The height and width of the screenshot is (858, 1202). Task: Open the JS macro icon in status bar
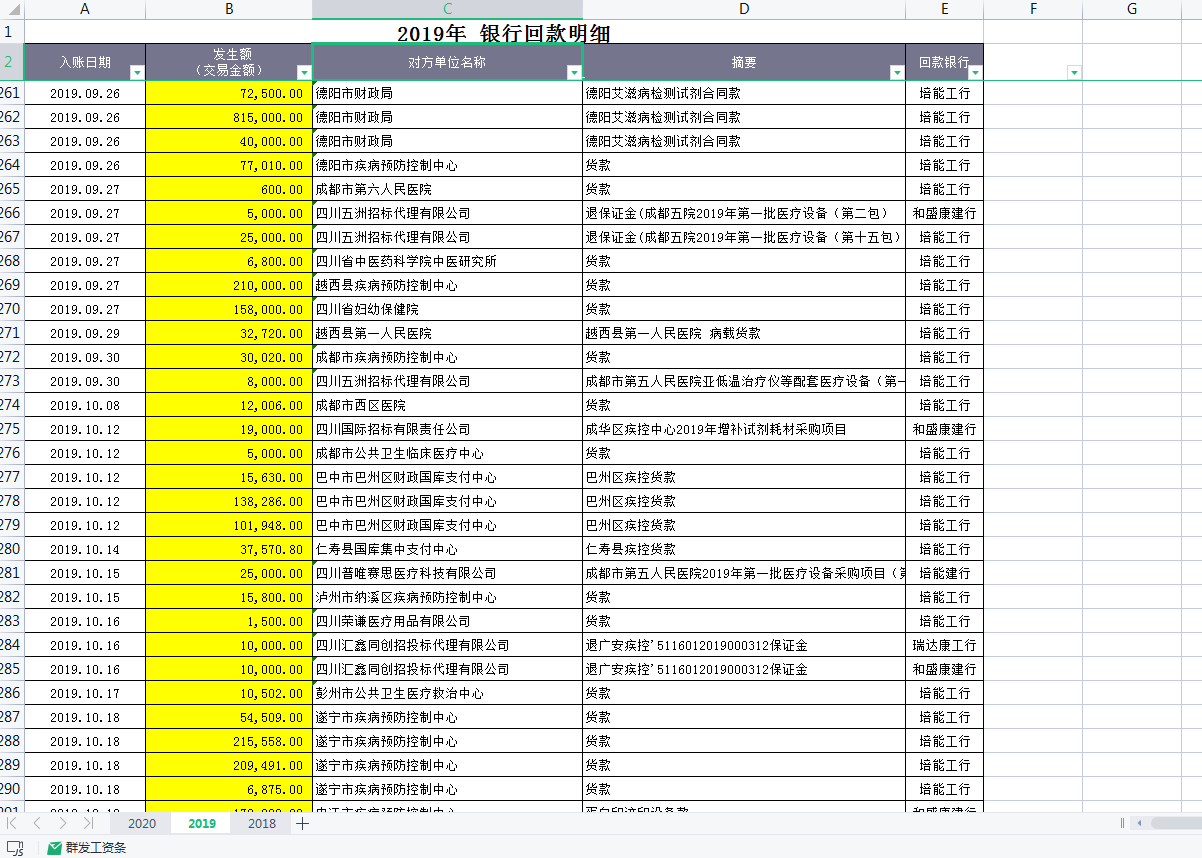(15, 848)
